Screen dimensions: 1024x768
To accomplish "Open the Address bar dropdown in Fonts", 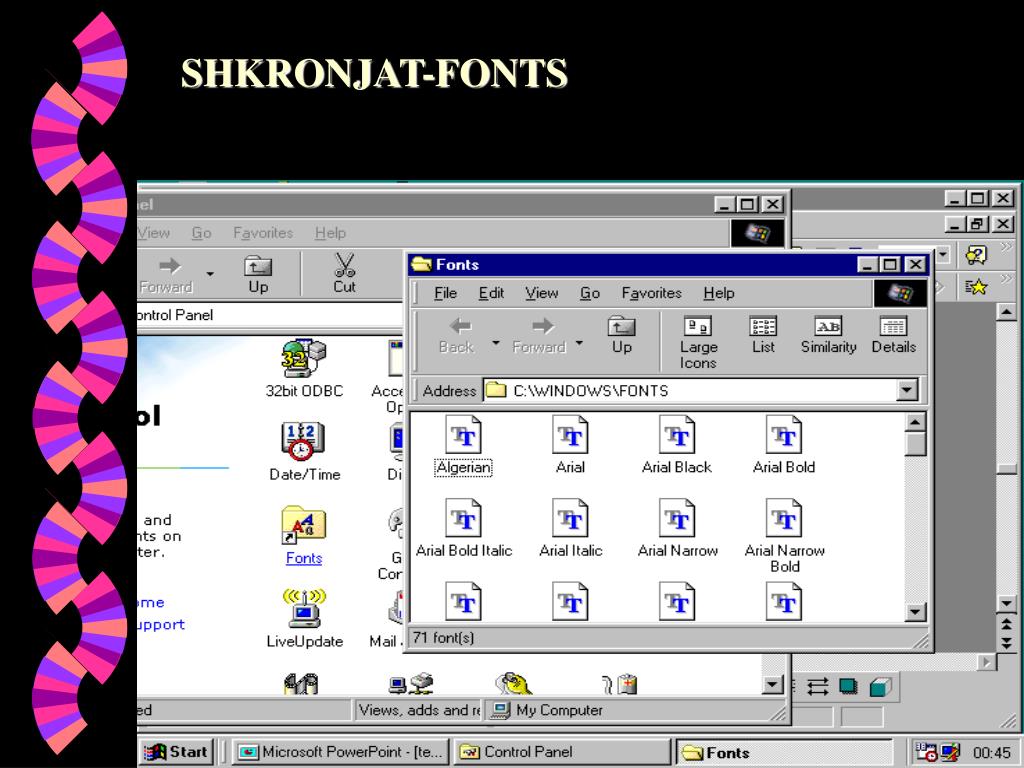I will point(906,391).
